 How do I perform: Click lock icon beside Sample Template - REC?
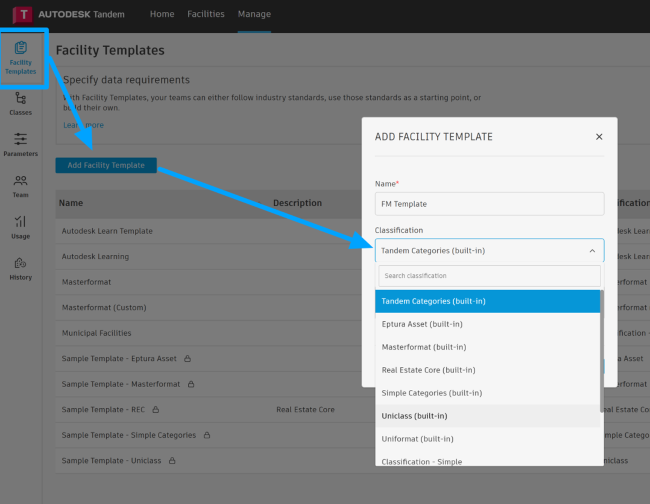155,410
